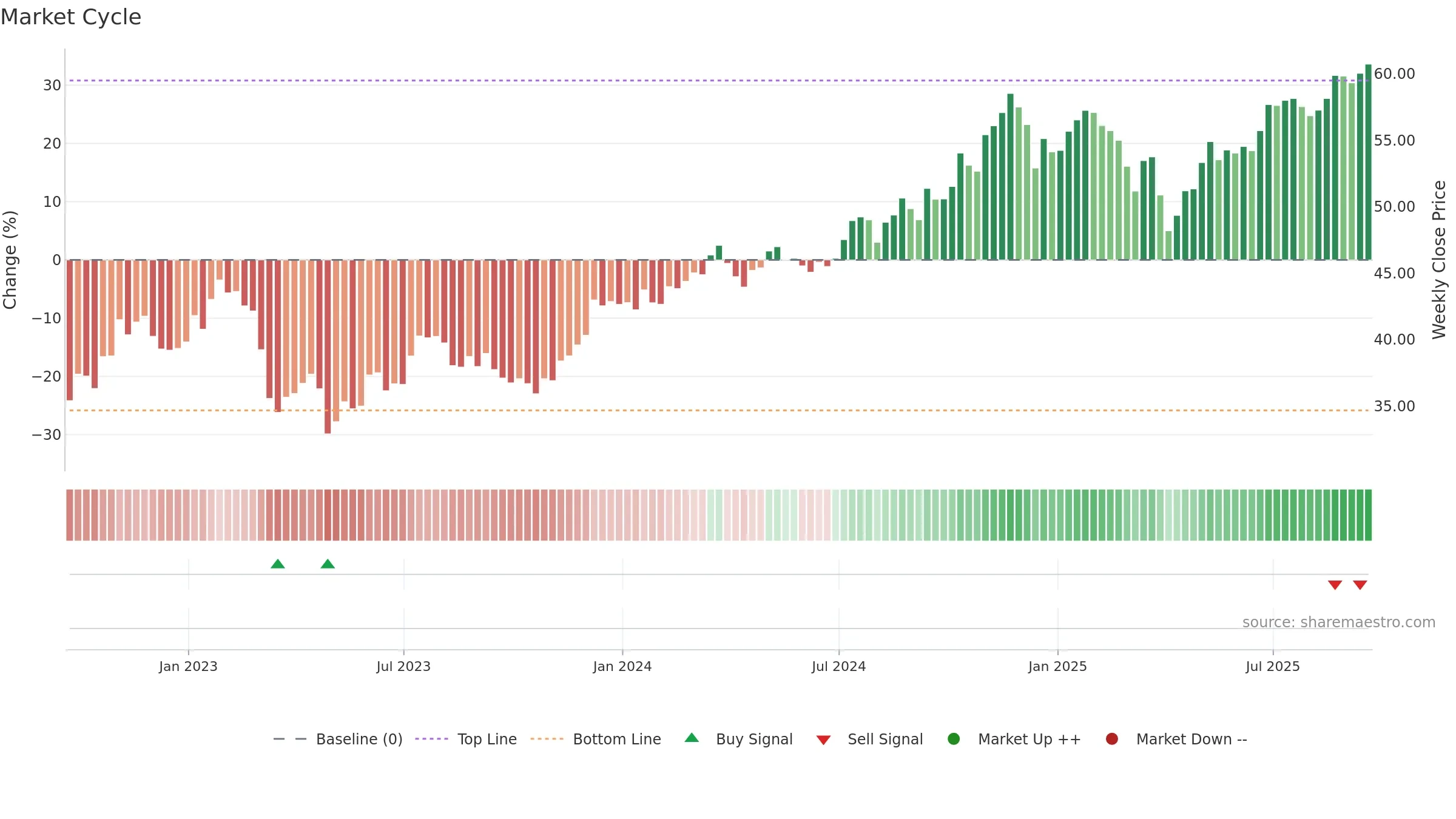
Task: Click the first green Buy Signal triangle marker
Action: pyautogui.click(x=278, y=564)
